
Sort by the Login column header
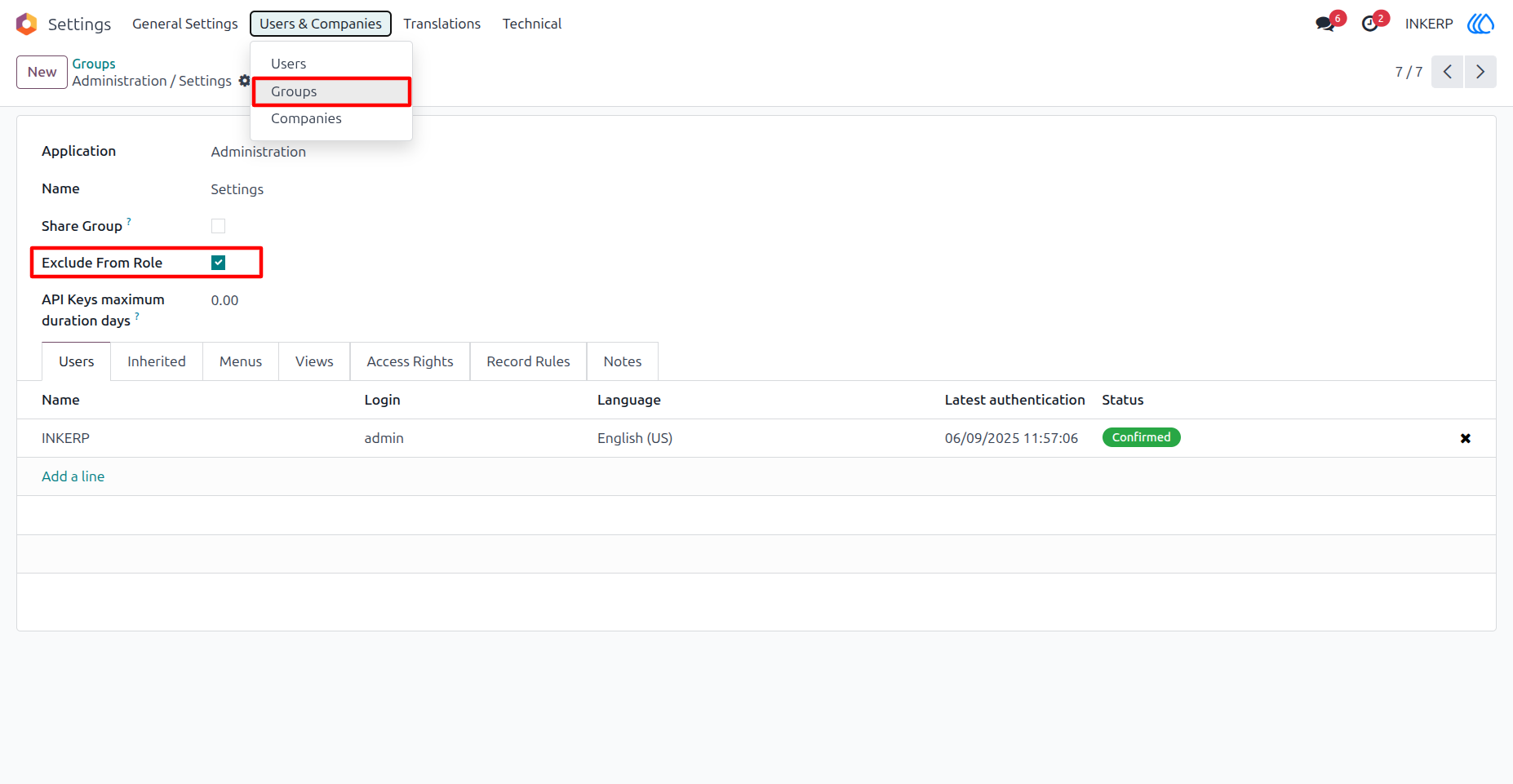[382, 400]
